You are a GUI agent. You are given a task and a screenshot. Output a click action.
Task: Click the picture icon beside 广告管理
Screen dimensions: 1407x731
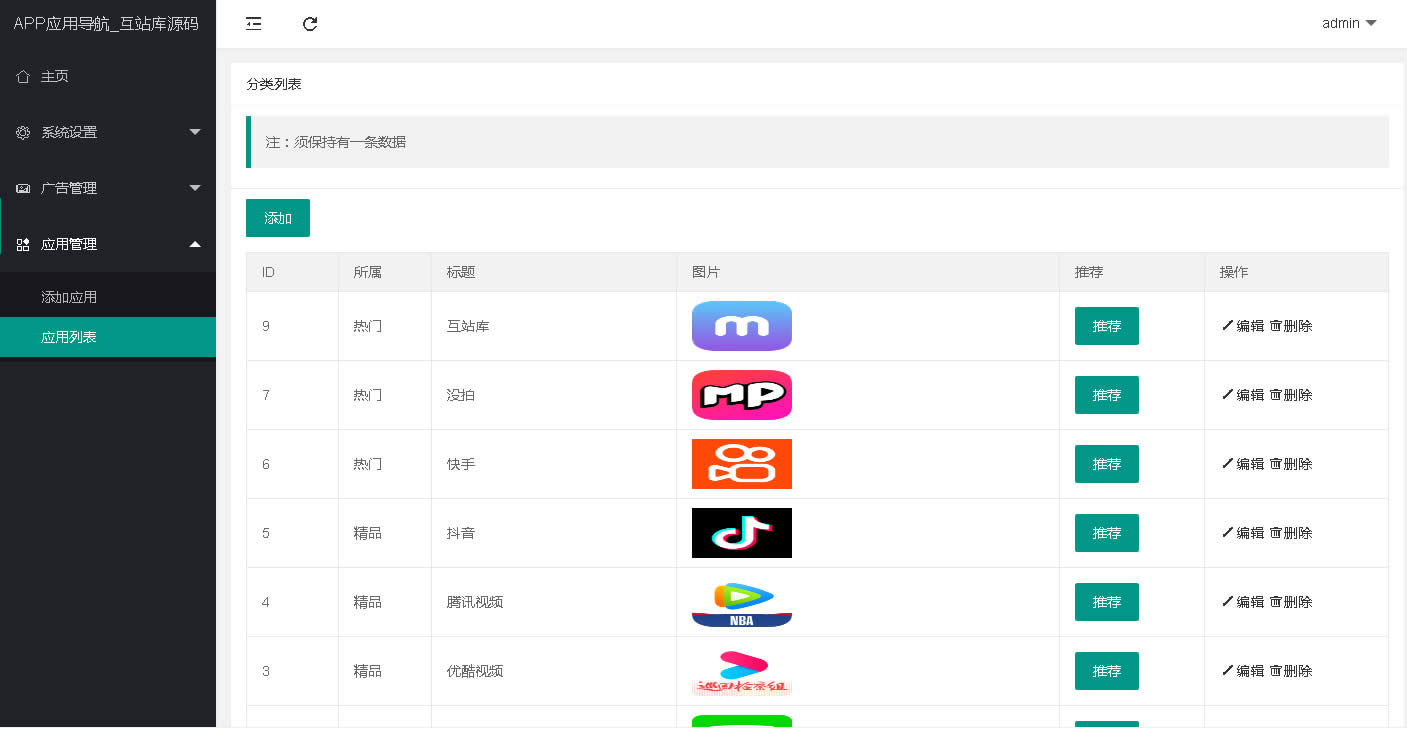(x=23, y=188)
